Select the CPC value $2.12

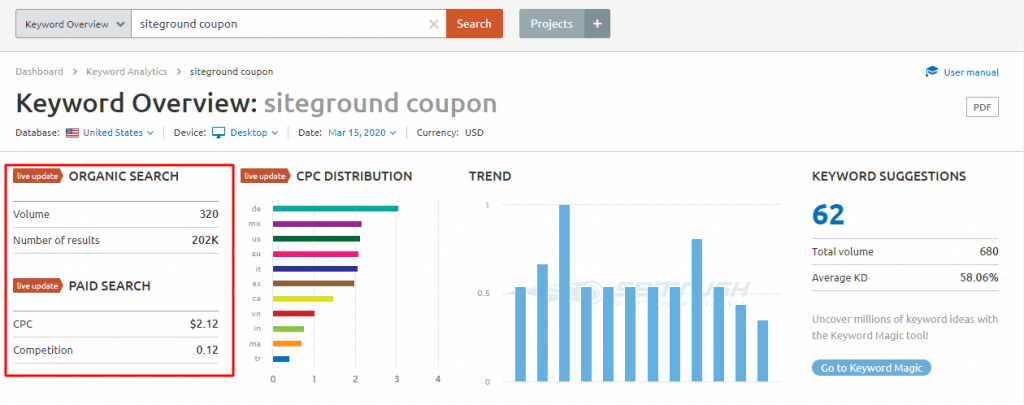[203, 324]
